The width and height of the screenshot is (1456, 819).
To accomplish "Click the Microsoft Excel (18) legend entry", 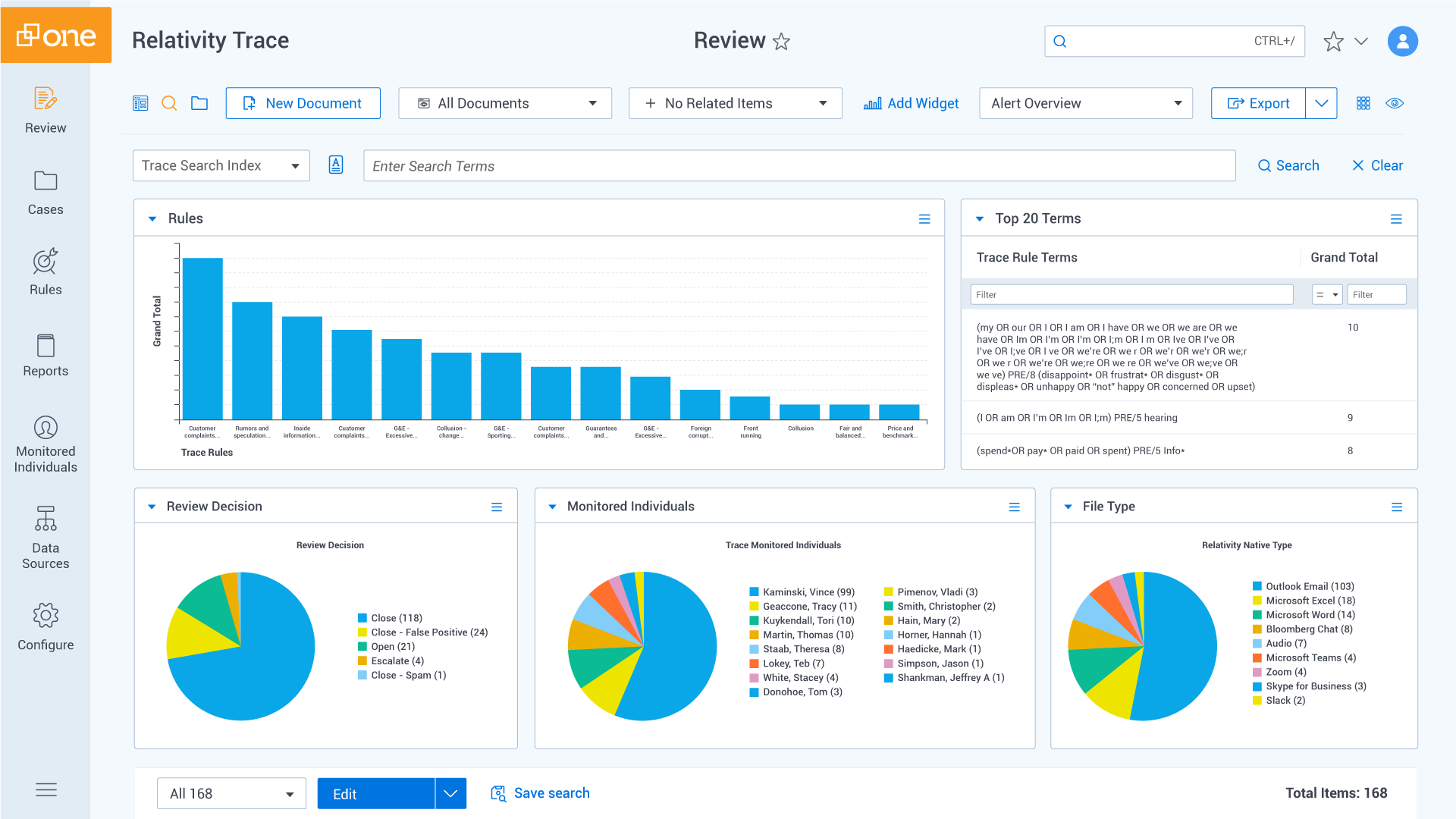I will (x=1304, y=601).
